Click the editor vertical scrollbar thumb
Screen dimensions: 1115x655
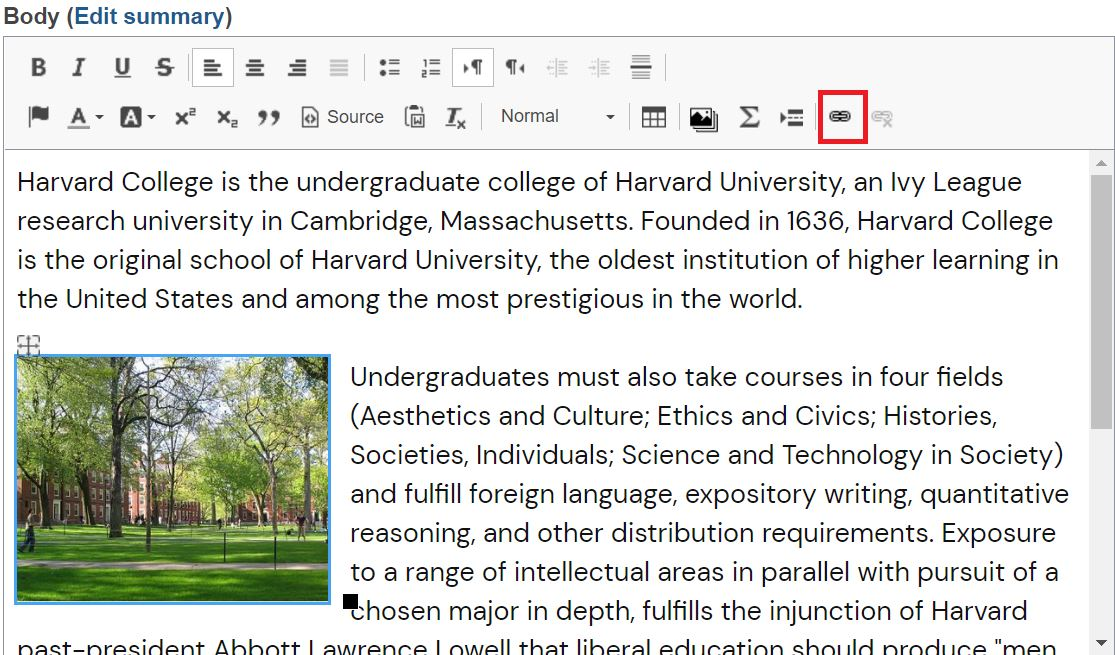[1101, 302]
